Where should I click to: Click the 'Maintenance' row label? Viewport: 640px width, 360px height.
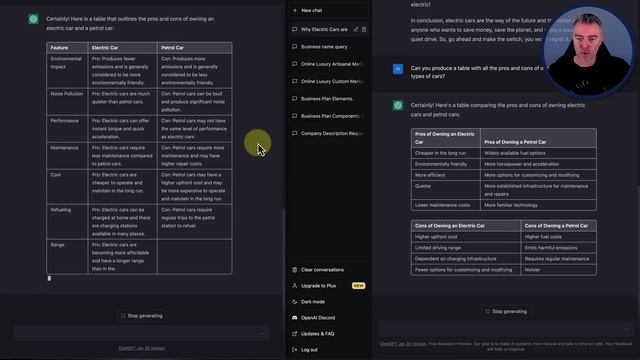(x=64, y=148)
